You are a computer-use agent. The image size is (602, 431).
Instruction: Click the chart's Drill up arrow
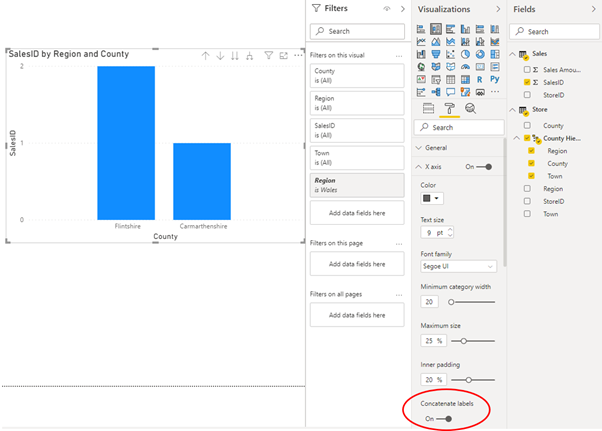pyautogui.click(x=205, y=56)
